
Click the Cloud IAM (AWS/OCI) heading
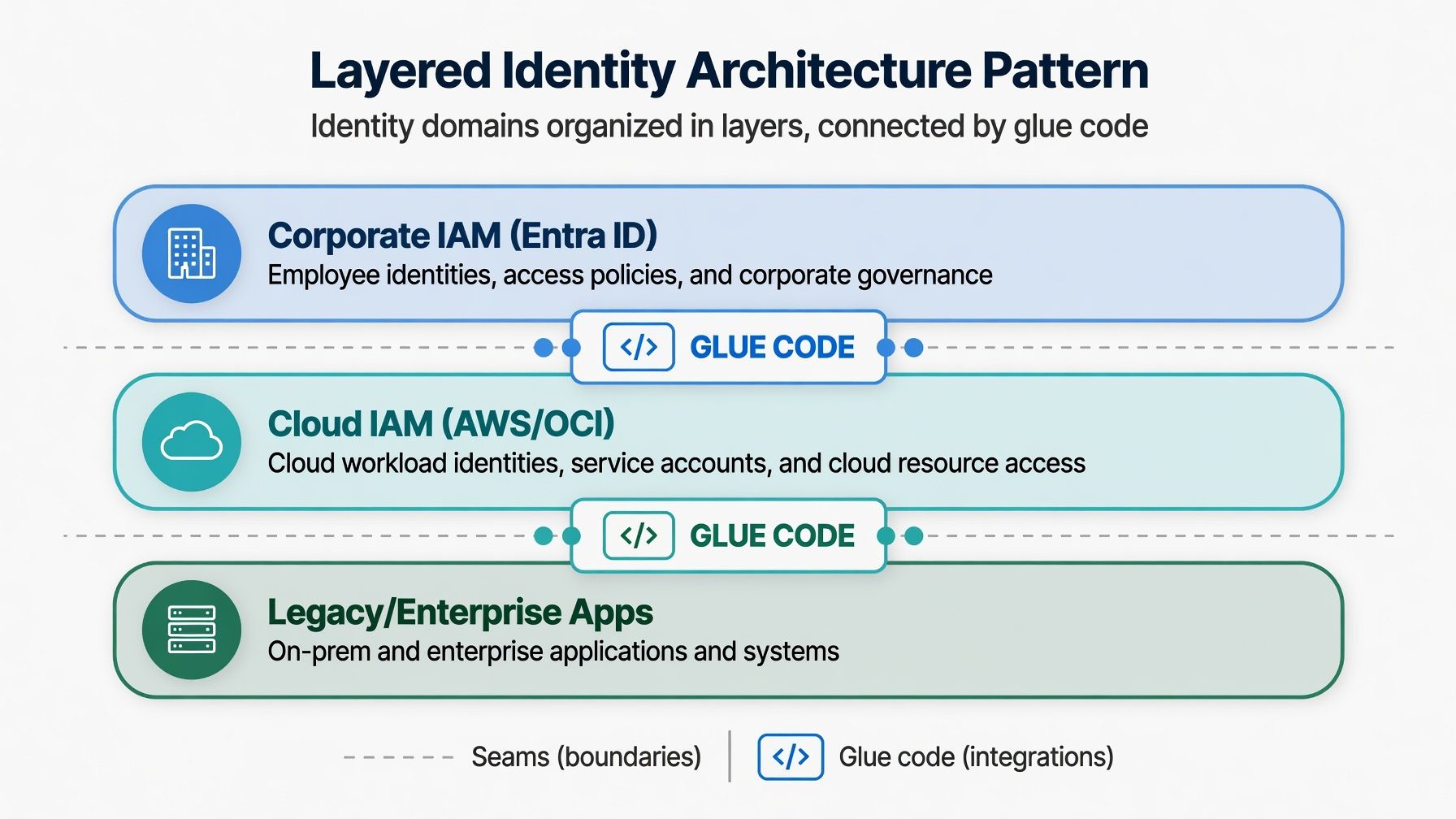coord(441,424)
